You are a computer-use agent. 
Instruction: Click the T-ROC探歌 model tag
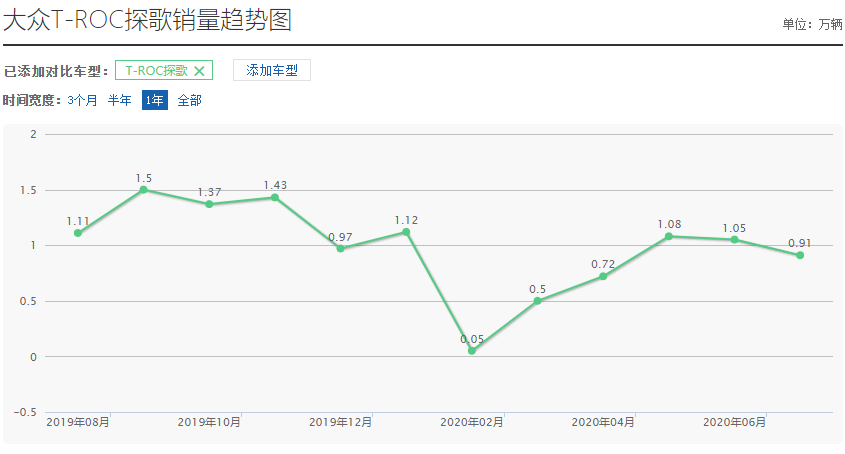(164, 71)
